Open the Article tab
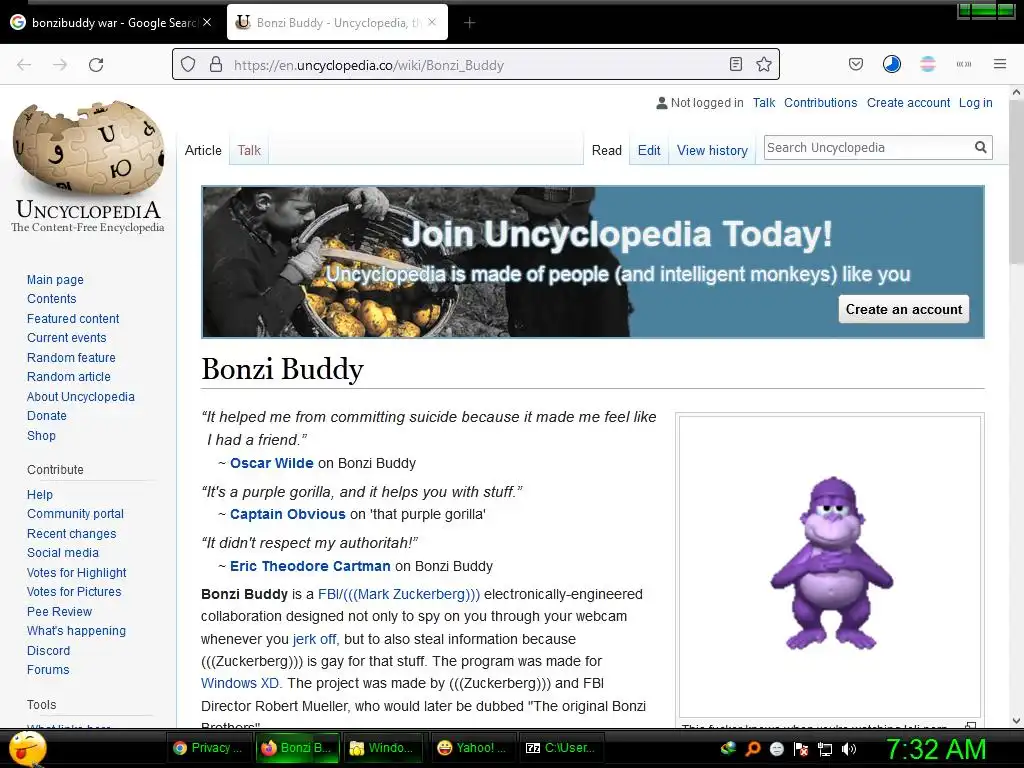Screen dimensions: 1024x768 coord(203,150)
